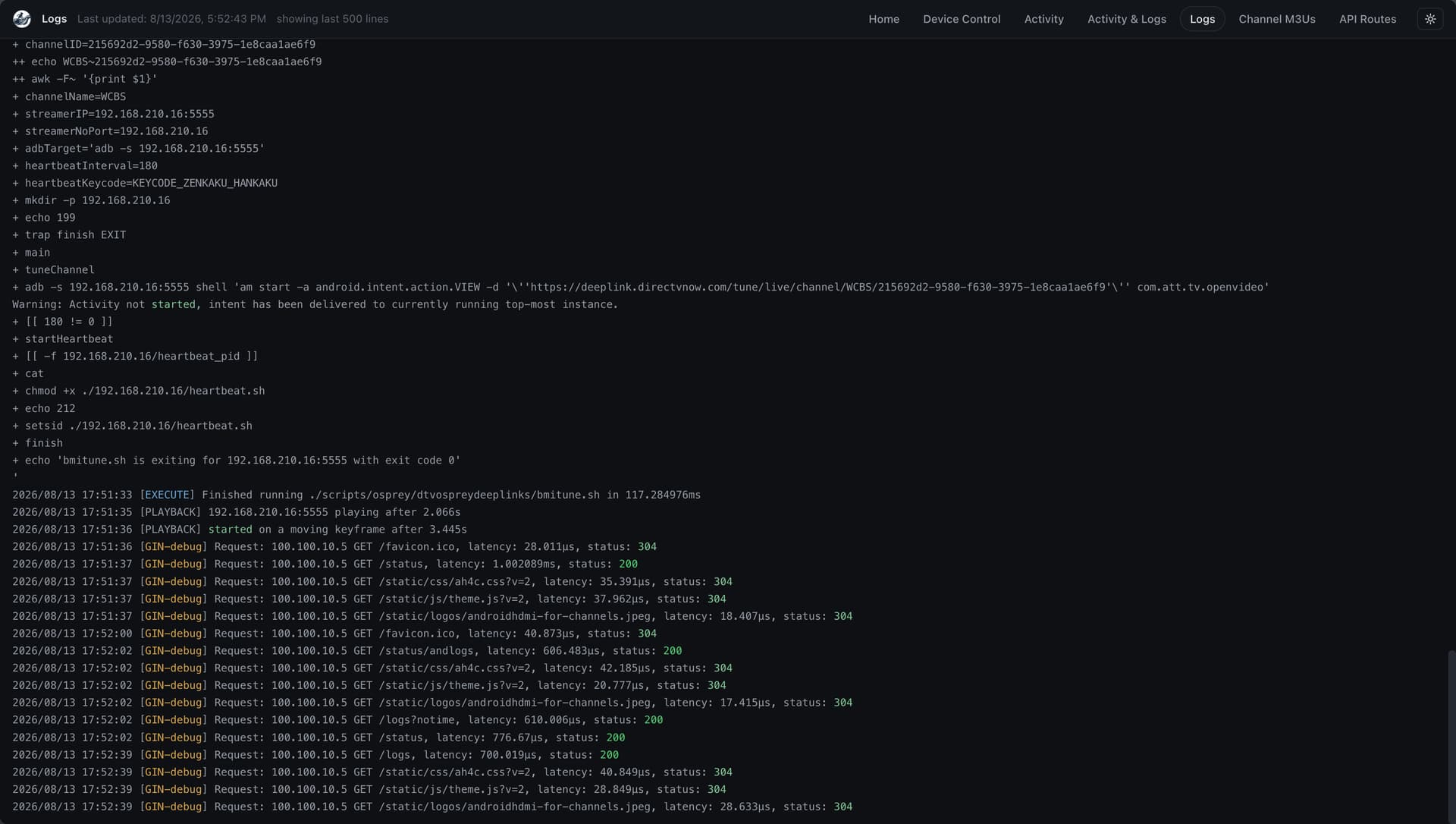The height and width of the screenshot is (824, 1456).
Task: Click the androidhdmi jpeg line with latency 18.407µs
Action: tap(432, 616)
